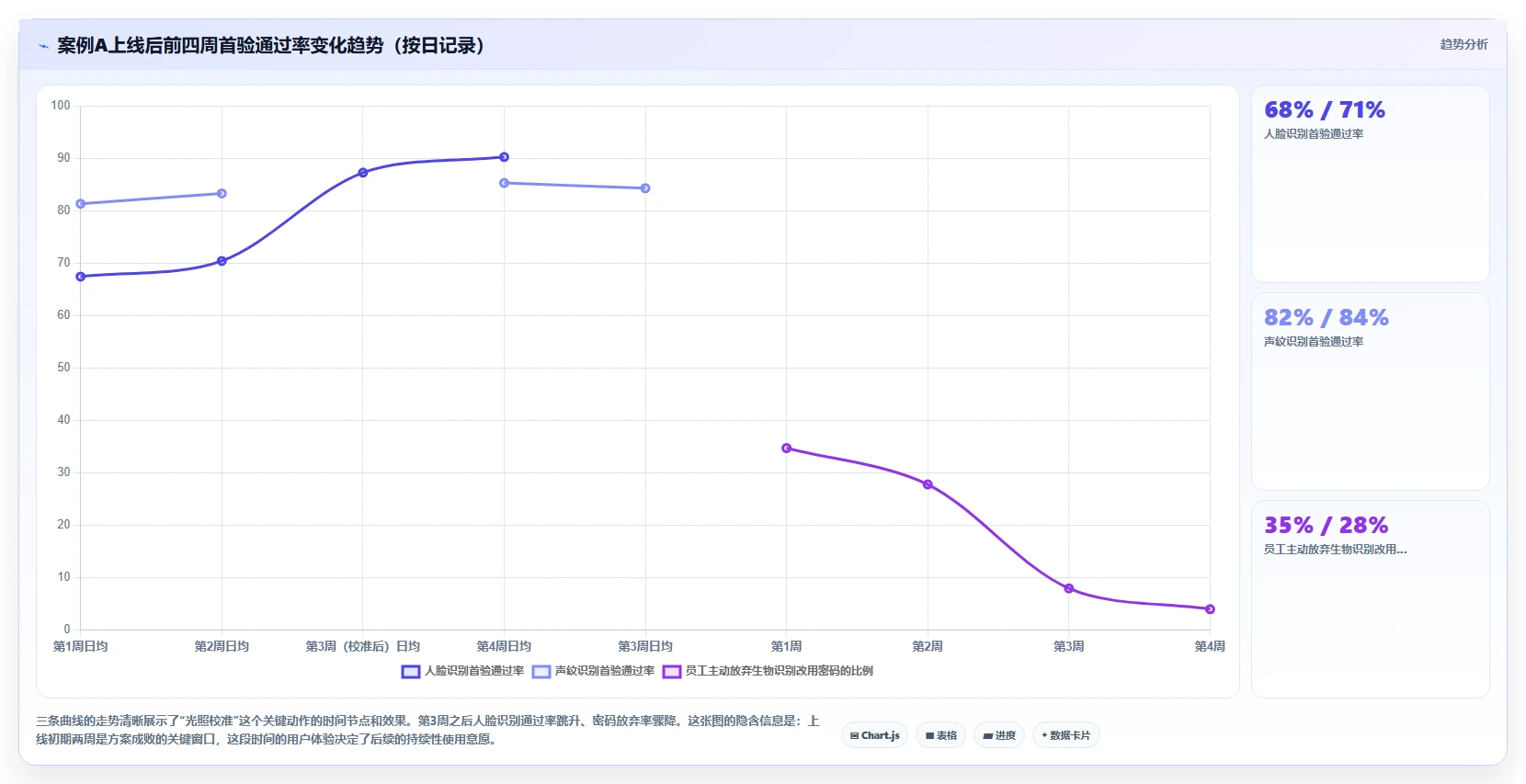Toggle the 人脸识别首验通过率 legend color box
This screenshot has height=784, width=1526.
411,672
